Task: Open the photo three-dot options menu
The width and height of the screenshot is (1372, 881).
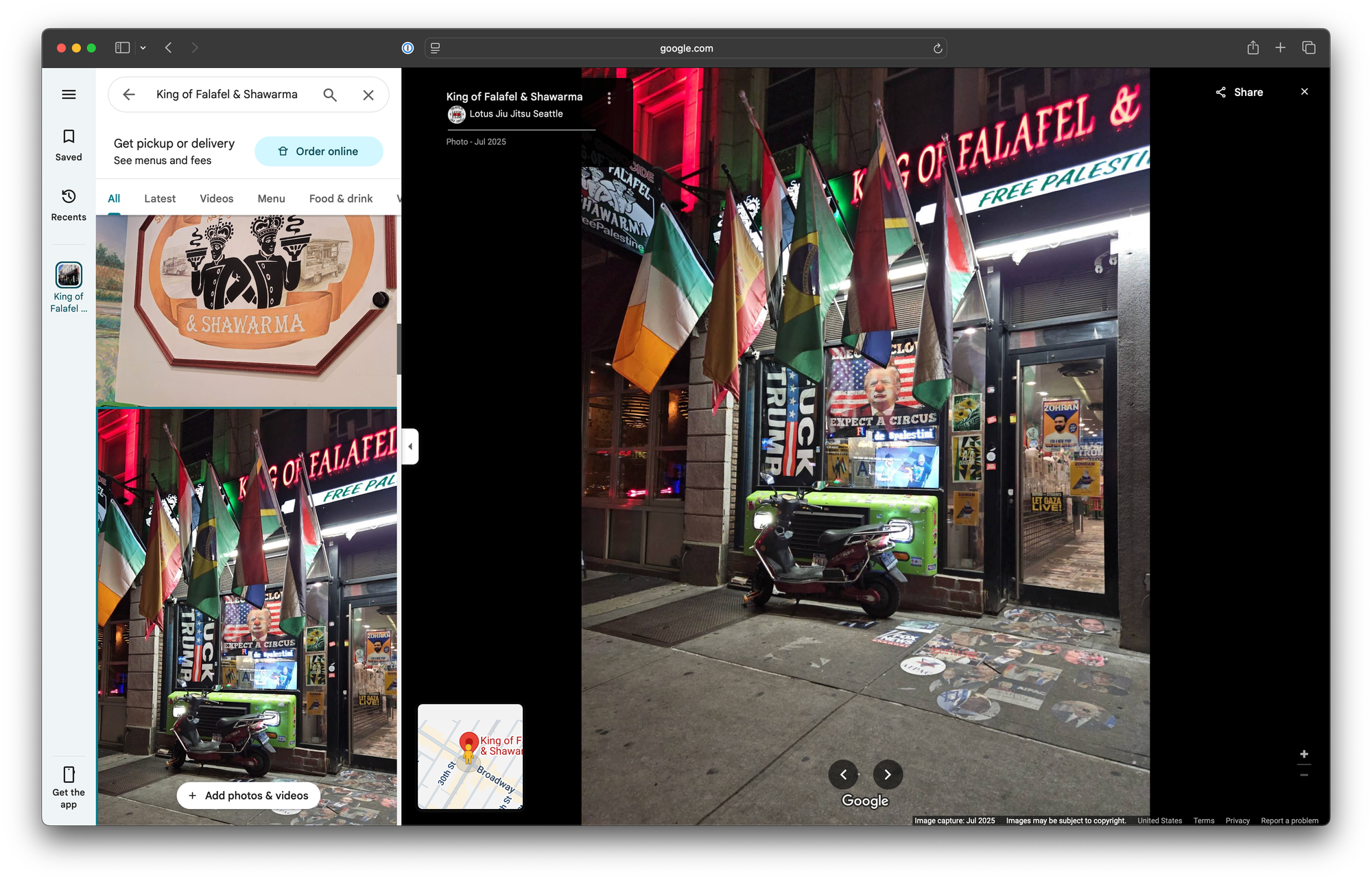Action: [609, 99]
